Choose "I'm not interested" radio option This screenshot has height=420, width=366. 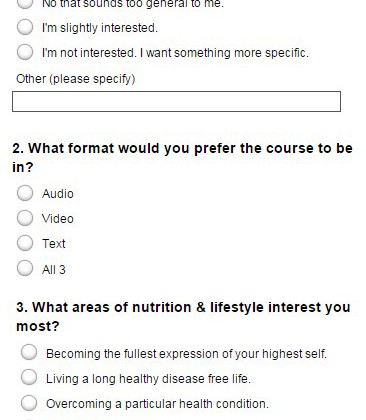[25, 52]
